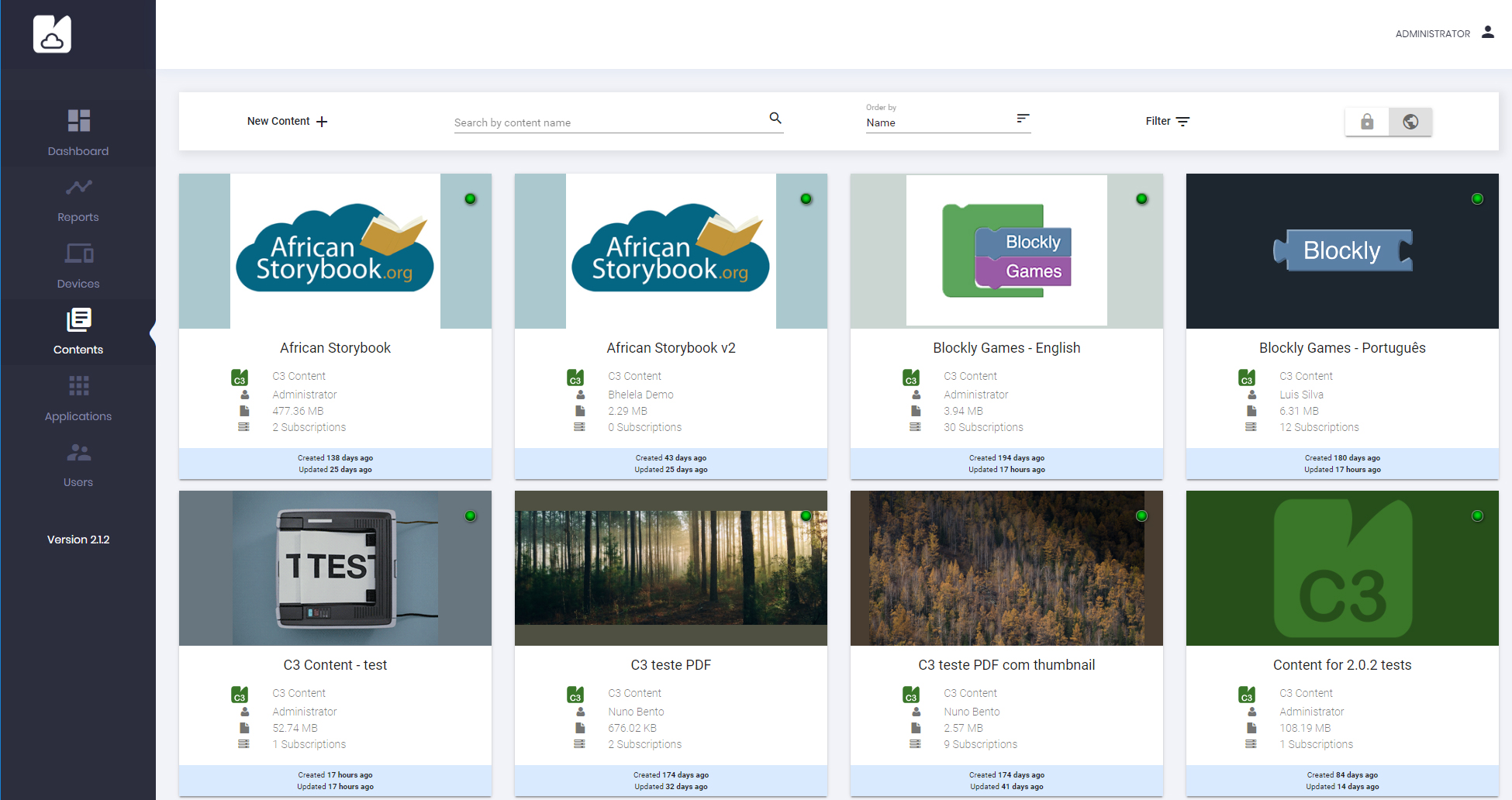The width and height of the screenshot is (1512, 800).
Task: Click the green status dot on Blockly Games - Português
Action: [1477, 199]
